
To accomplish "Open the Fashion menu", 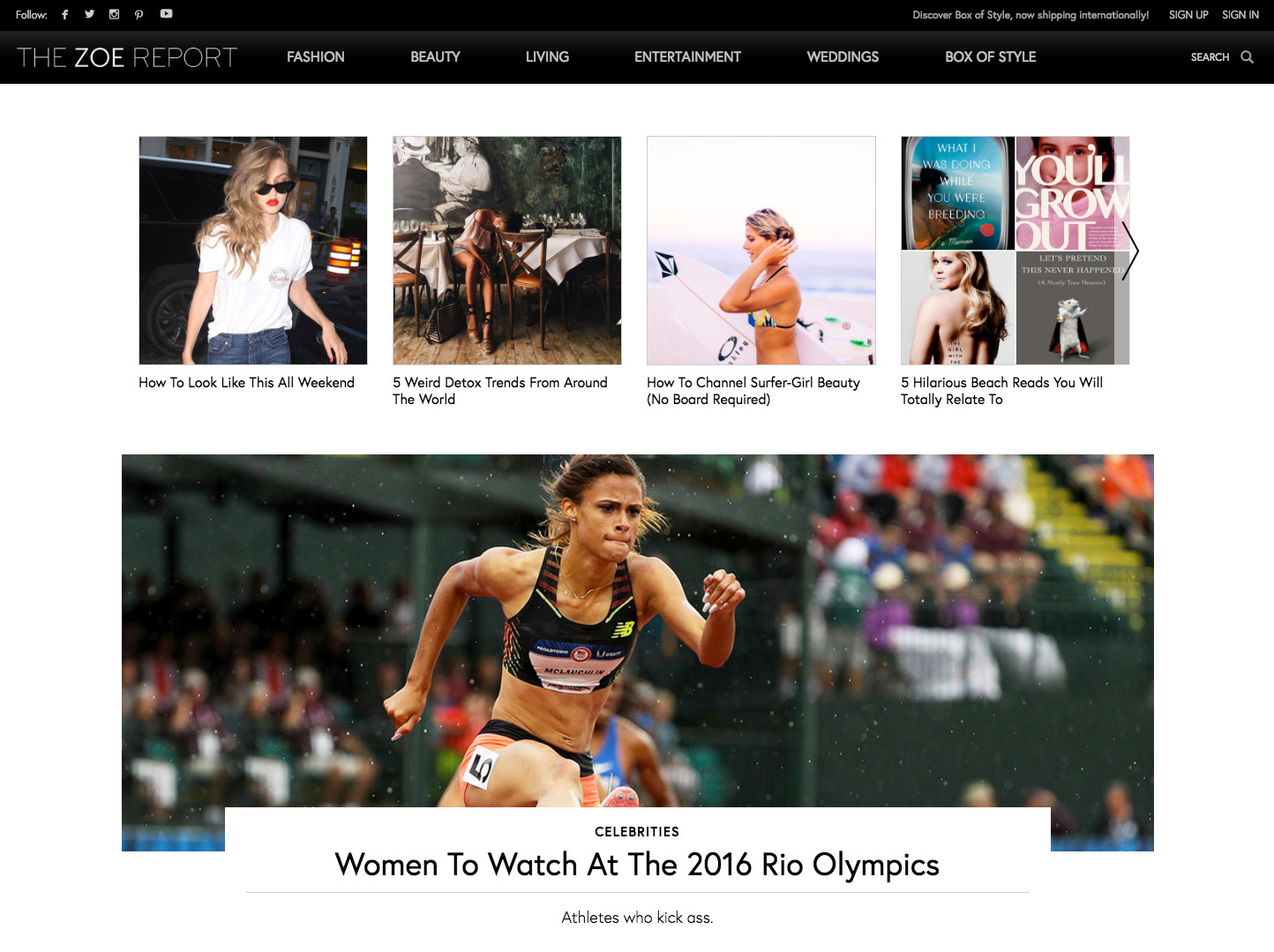I will coord(316,57).
